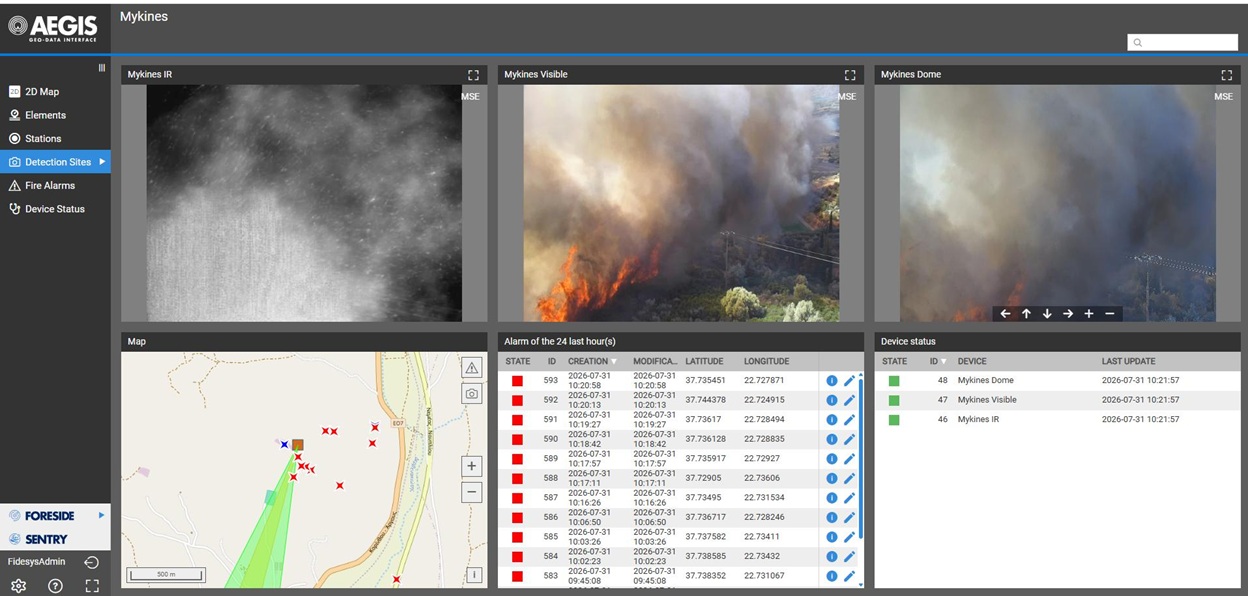
Task: Log out using icon beside FidesysAdmin
Action: pyautogui.click(x=91, y=562)
